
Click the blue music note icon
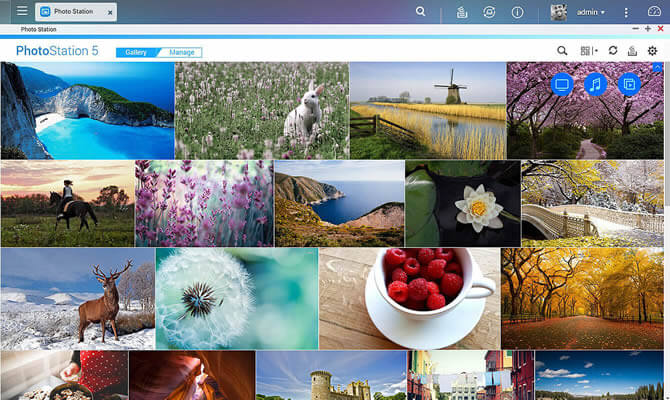[x=595, y=85]
